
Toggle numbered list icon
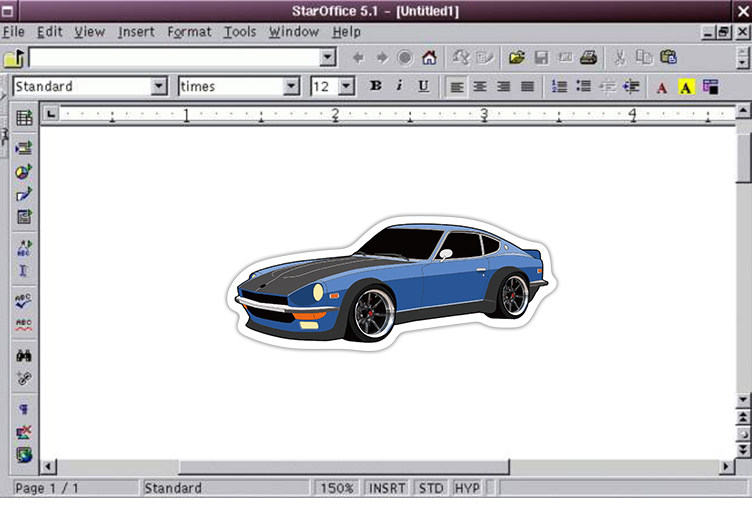(559, 86)
